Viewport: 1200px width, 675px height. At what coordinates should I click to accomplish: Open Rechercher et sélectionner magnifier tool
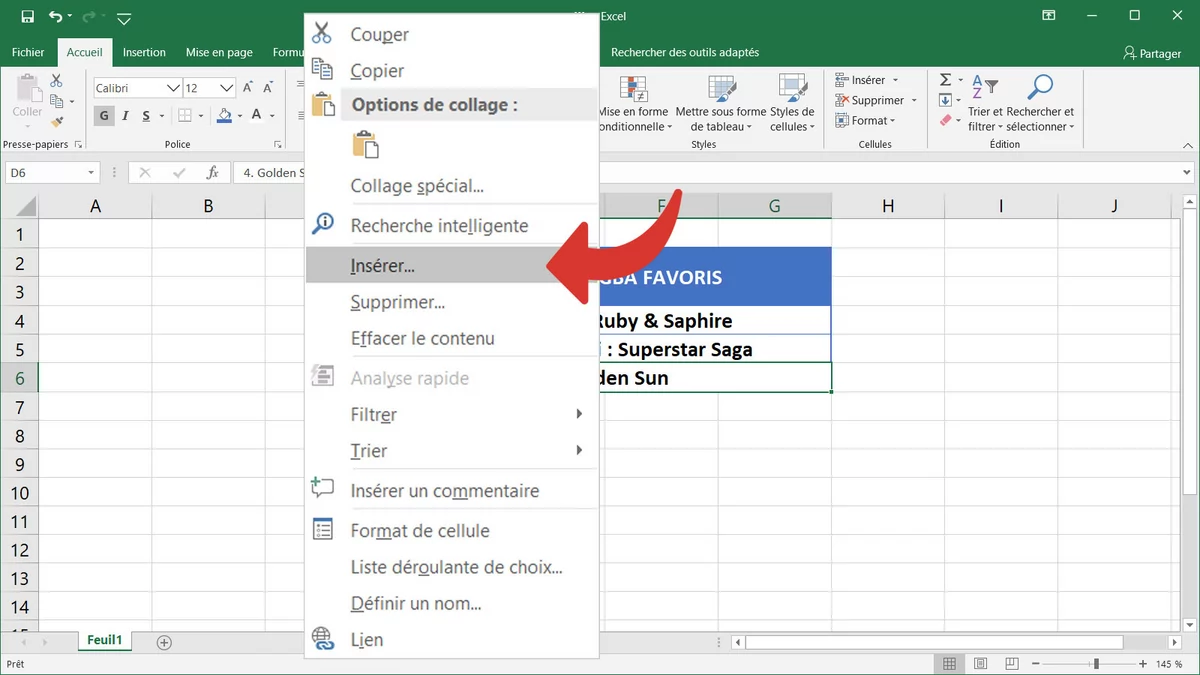tap(1040, 88)
